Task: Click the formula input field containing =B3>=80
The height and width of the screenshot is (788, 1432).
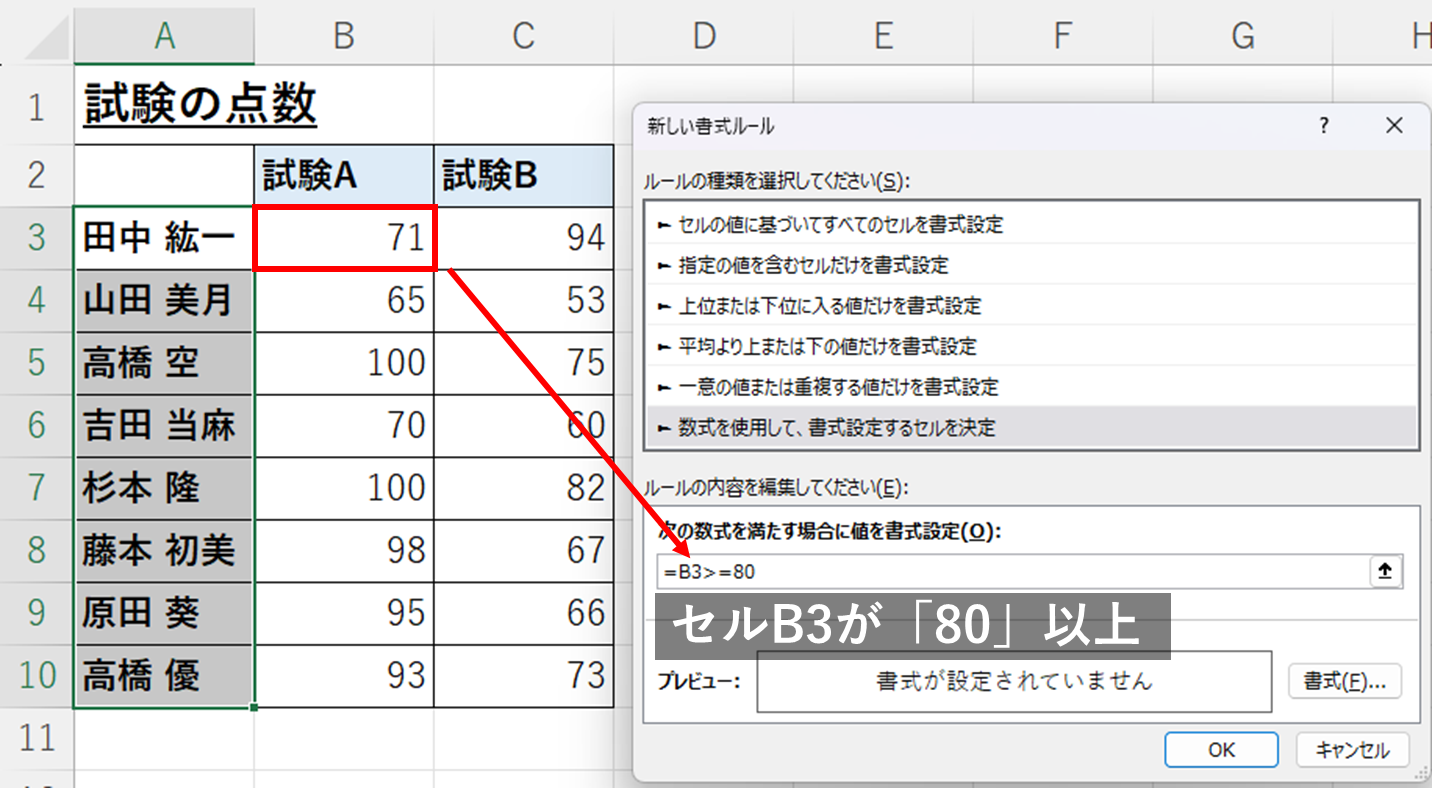Action: pyautogui.click(x=1012, y=572)
